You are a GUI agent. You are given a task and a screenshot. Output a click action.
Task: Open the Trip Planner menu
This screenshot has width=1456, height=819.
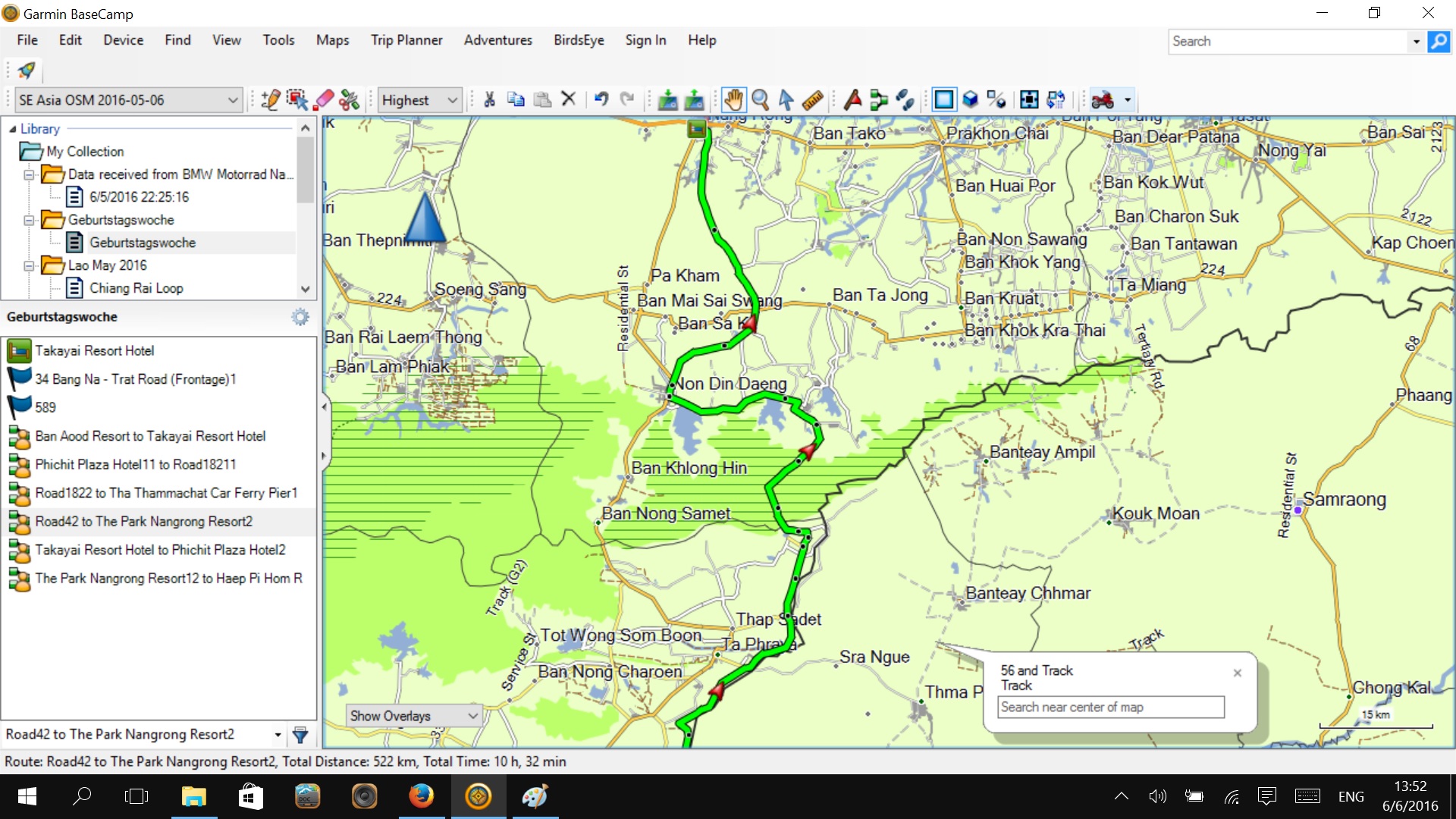click(406, 40)
